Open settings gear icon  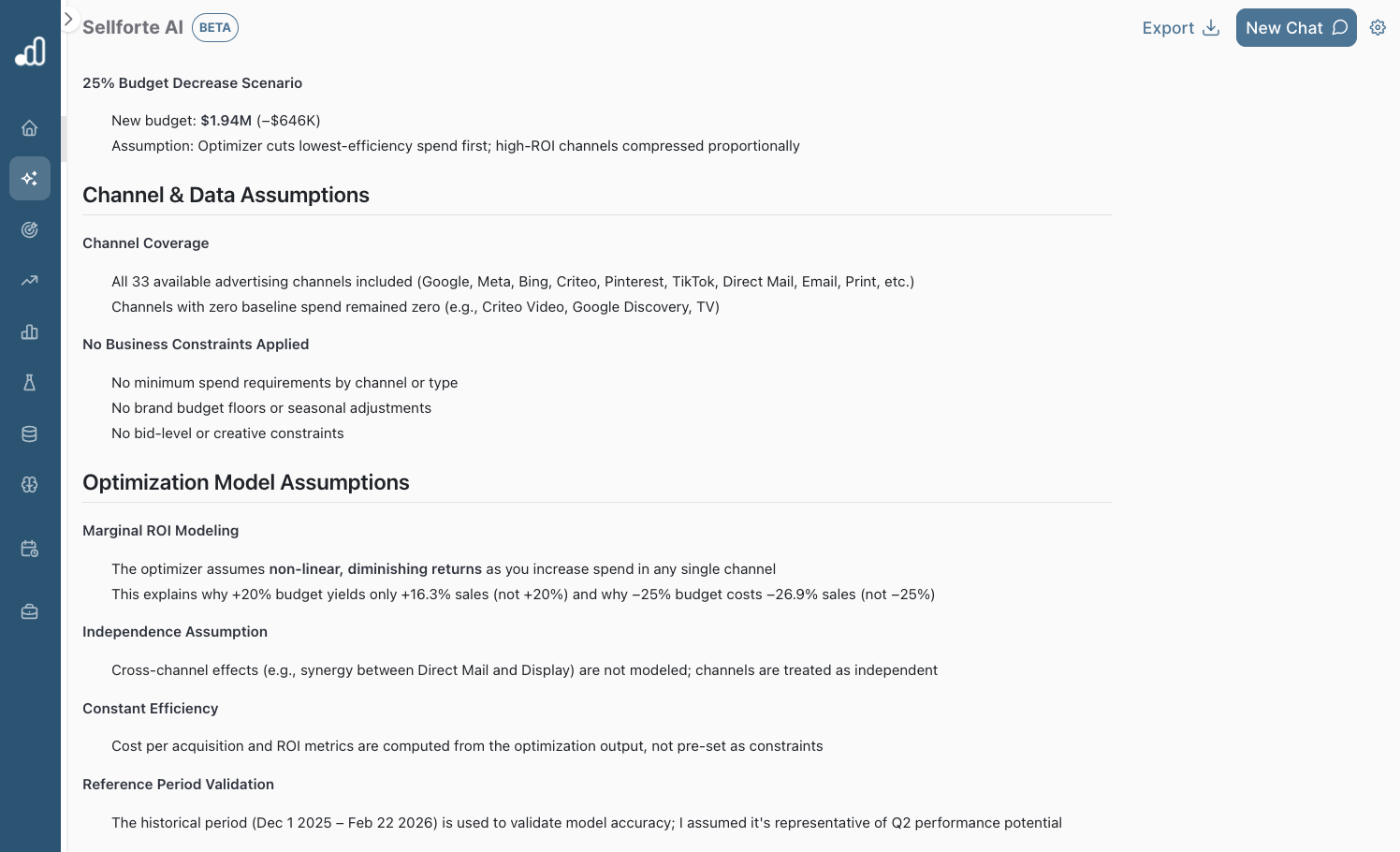(1378, 28)
